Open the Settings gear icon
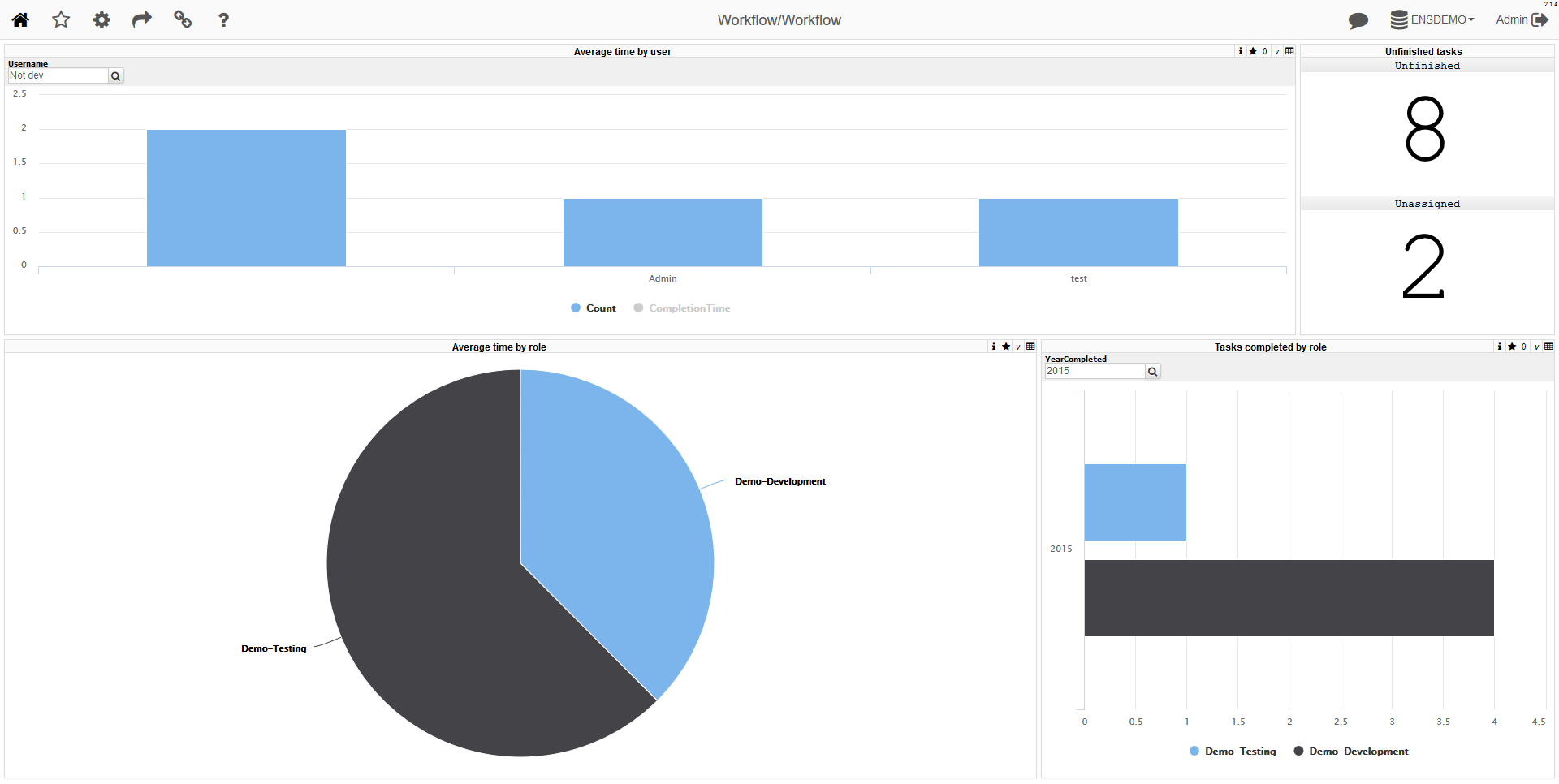 [101, 19]
